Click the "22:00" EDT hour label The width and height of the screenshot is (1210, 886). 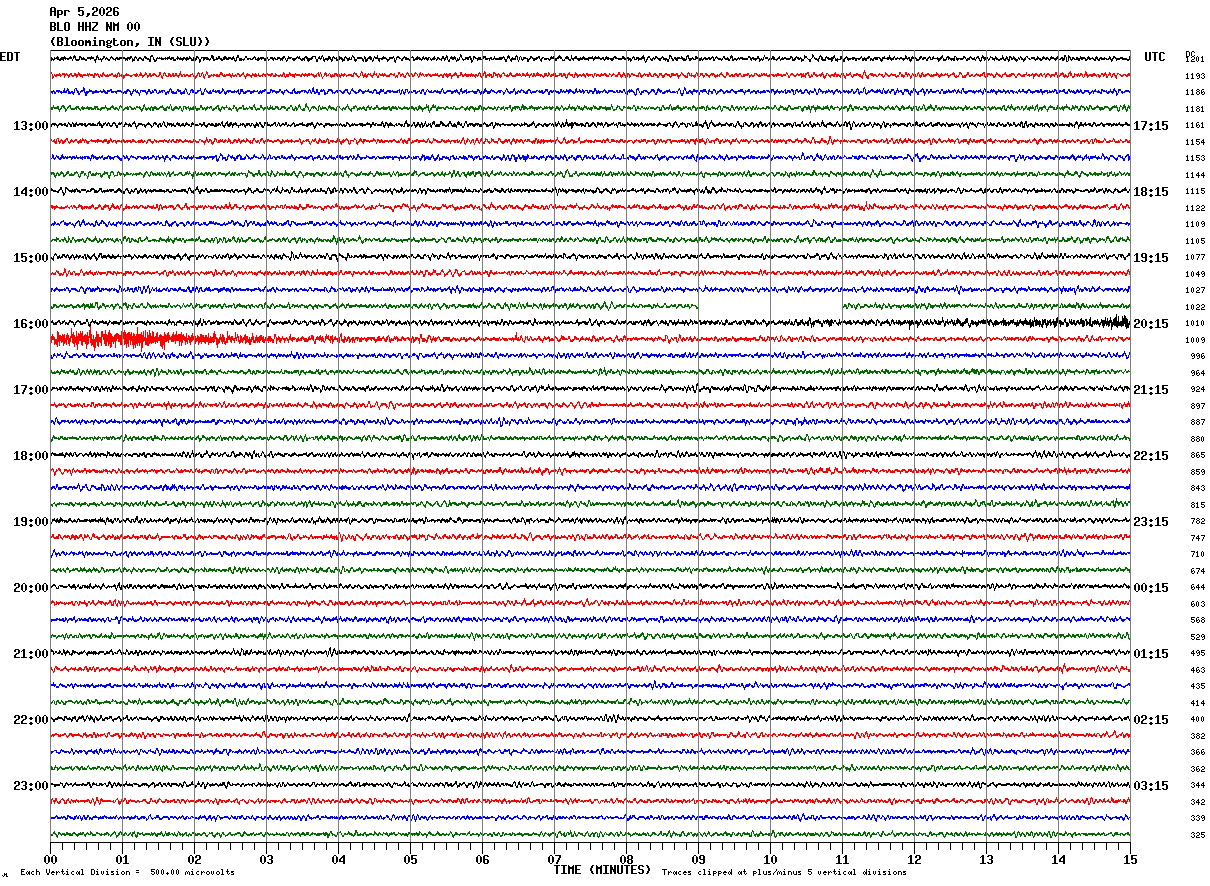click(x=30, y=720)
